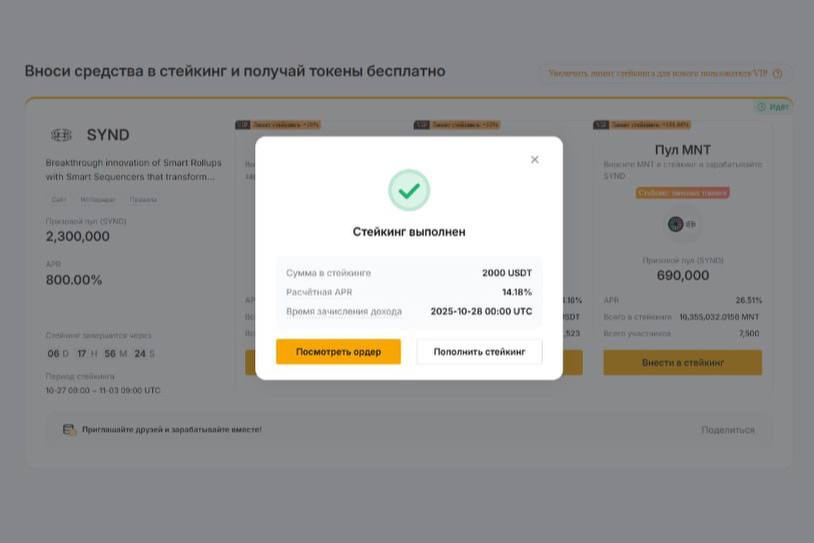The width and height of the screenshot is (814, 543).
Task: Click the Стейкинг связки токенов tag
Action: [682, 192]
